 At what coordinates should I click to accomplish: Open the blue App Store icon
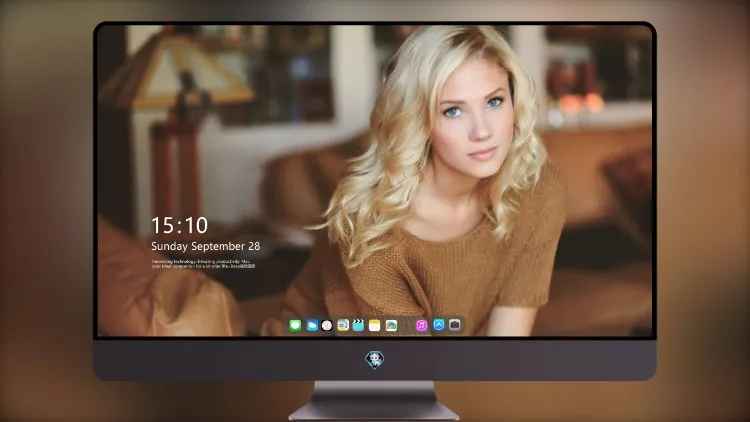(x=439, y=325)
